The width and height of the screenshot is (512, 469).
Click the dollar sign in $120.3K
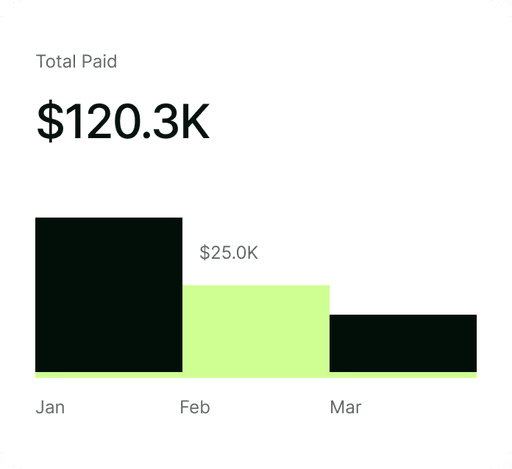click(50, 121)
